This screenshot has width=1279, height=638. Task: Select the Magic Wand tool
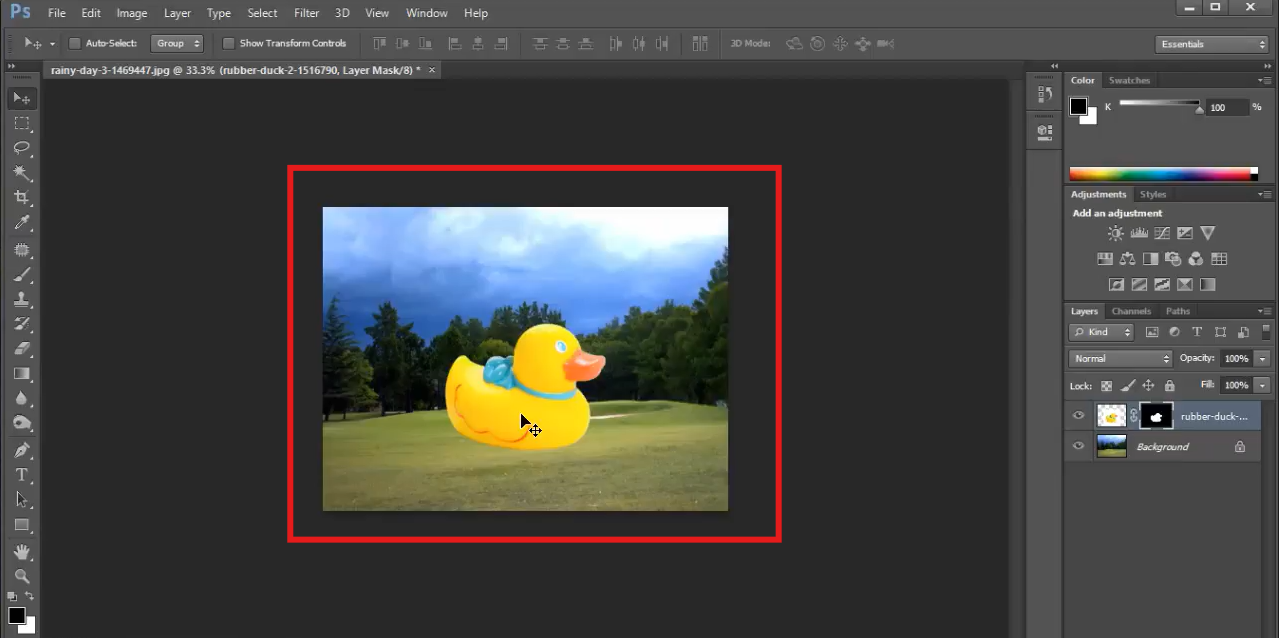point(21,173)
